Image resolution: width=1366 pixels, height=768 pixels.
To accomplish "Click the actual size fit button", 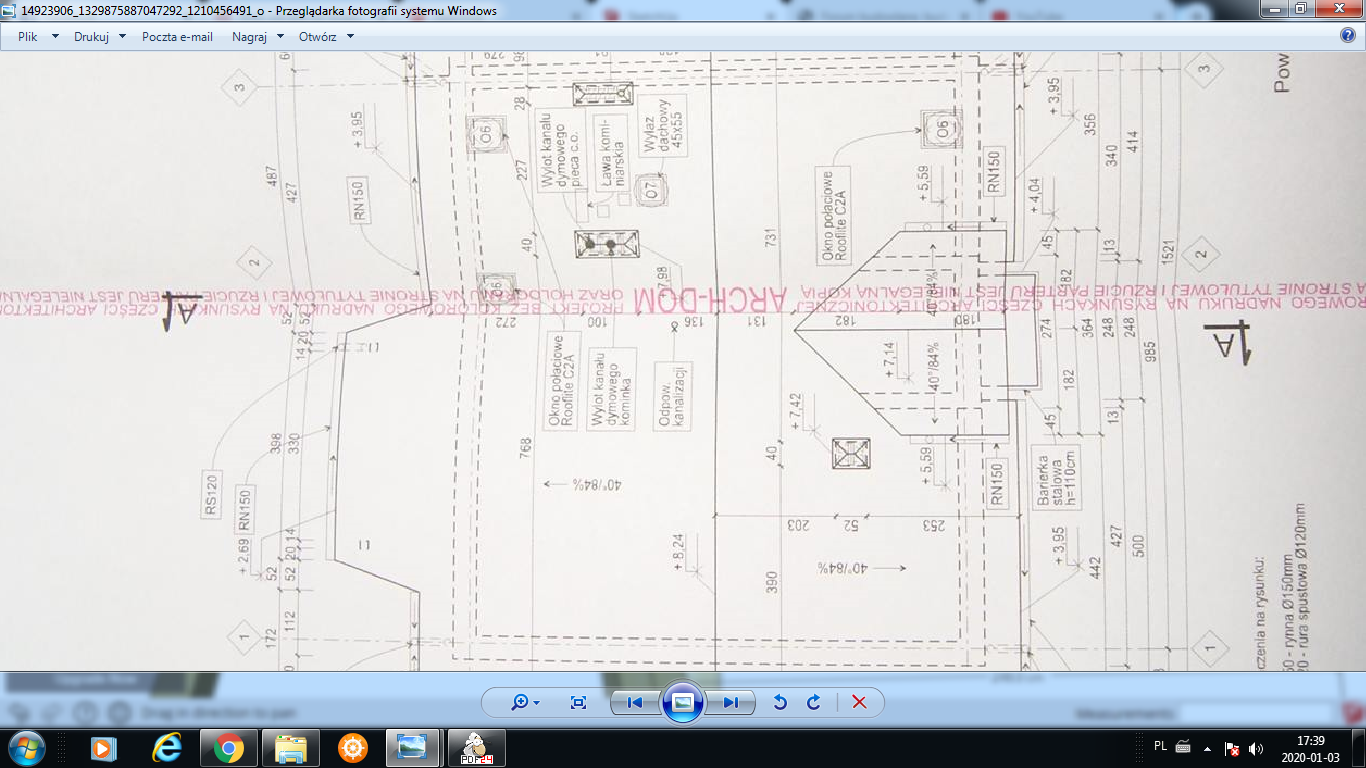I will coord(578,702).
